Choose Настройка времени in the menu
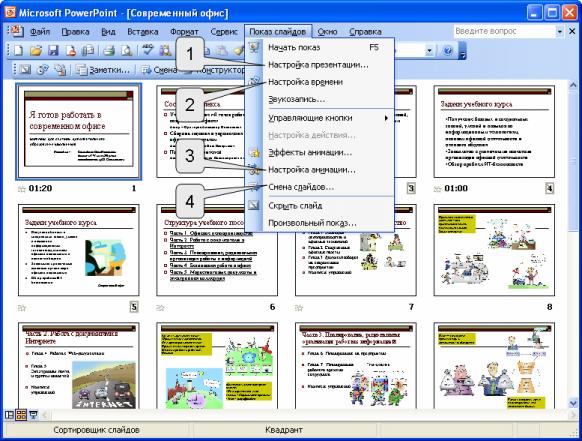The image size is (582, 441). pyautogui.click(x=320, y=82)
